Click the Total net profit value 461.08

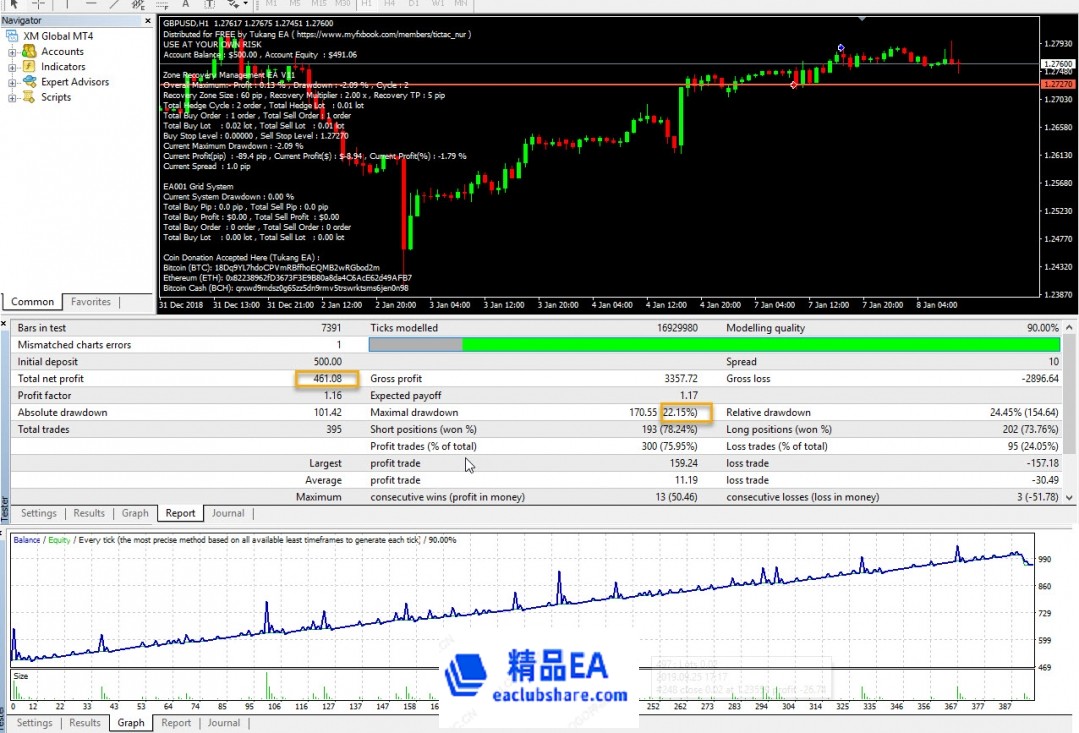327,379
